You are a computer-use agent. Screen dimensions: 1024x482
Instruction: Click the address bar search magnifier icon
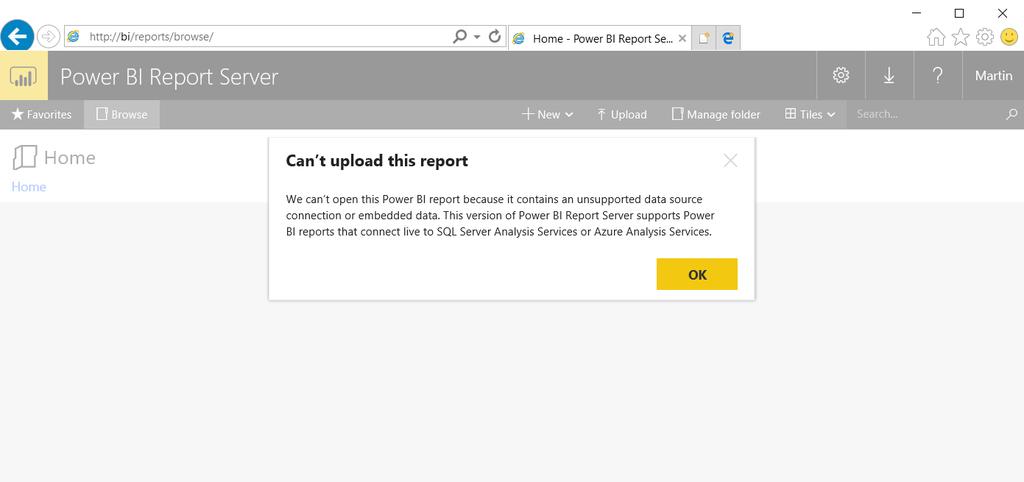pyautogui.click(x=460, y=37)
